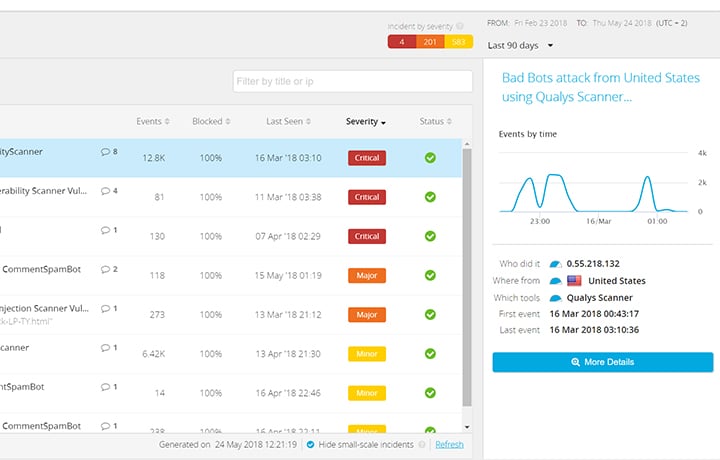The image size is (720, 460).
Task: Open the Last 90 days dropdown
Action: click(x=520, y=45)
